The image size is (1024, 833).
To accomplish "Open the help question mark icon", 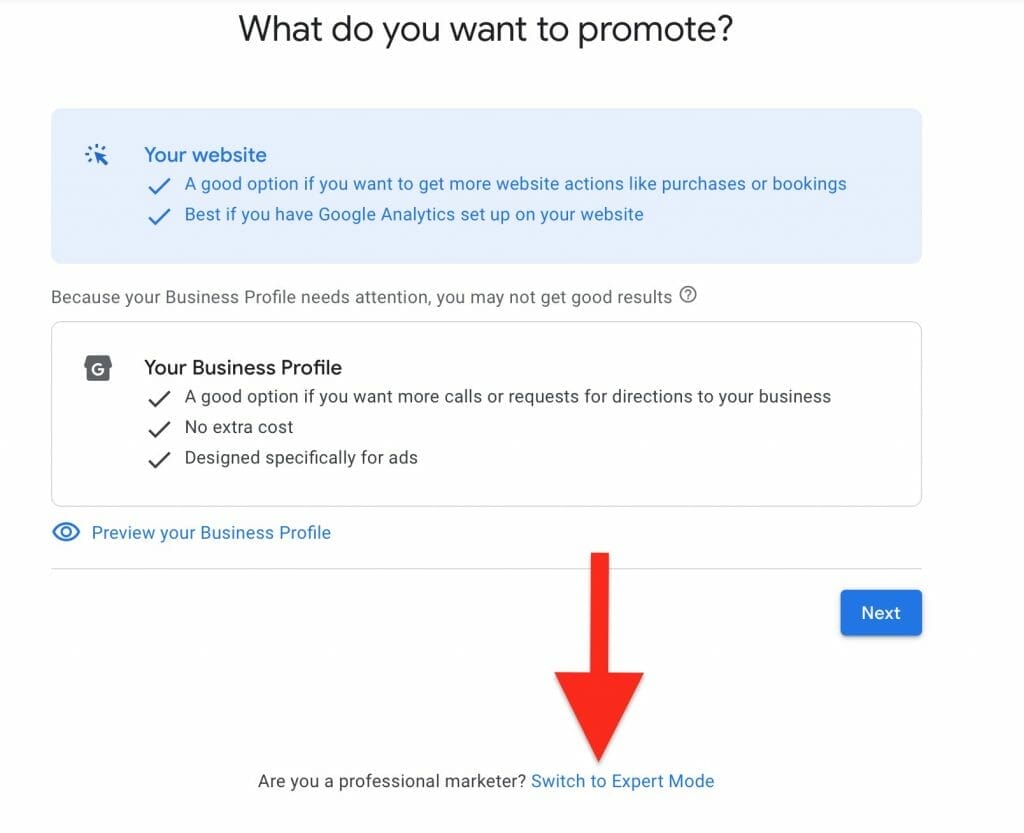I will tap(688, 295).
